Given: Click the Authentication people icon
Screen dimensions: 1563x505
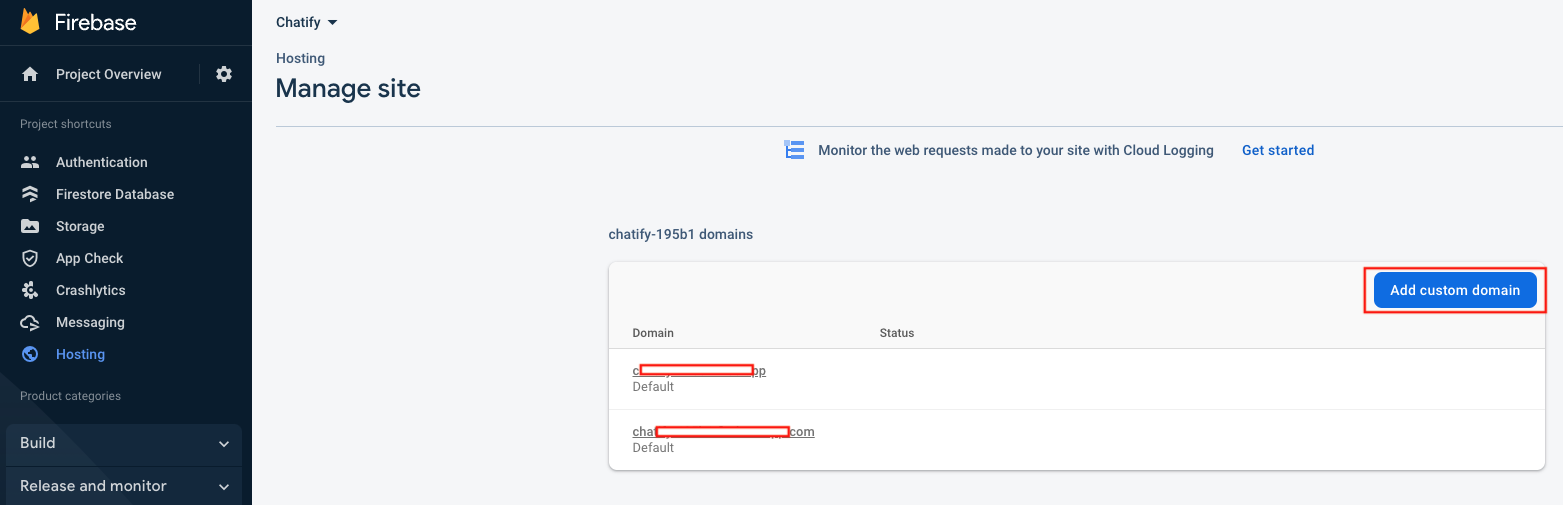Looking at the screenshot, I should click(x=30, y=162).
